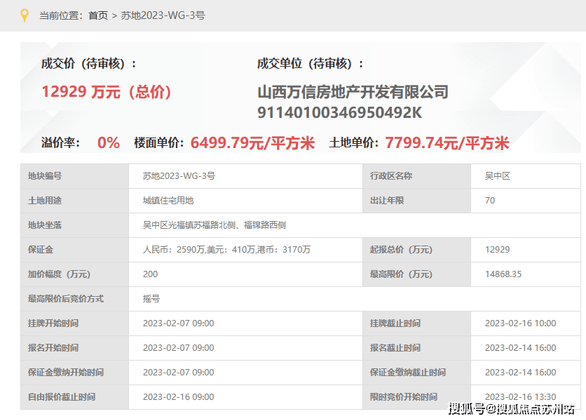Click the land unit price 7799.74元/平方米
586x420 pixels.
click(447, 143)
